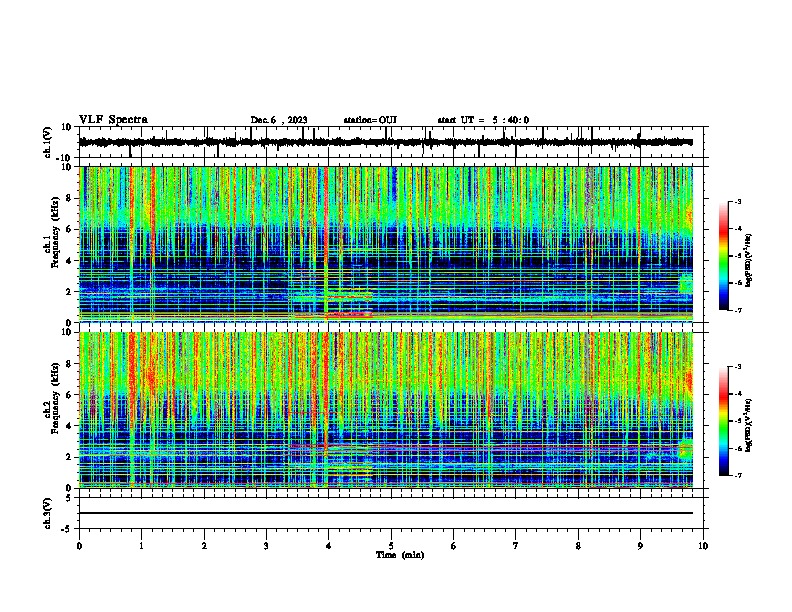The width and height of the screenshot is (792, 612).
Task: Click the ch.1 spectrogram plot area
Action: 385,244
